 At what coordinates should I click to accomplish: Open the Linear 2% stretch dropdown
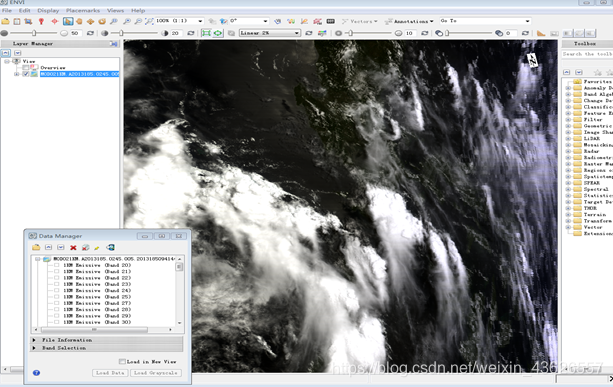(270, 33)
